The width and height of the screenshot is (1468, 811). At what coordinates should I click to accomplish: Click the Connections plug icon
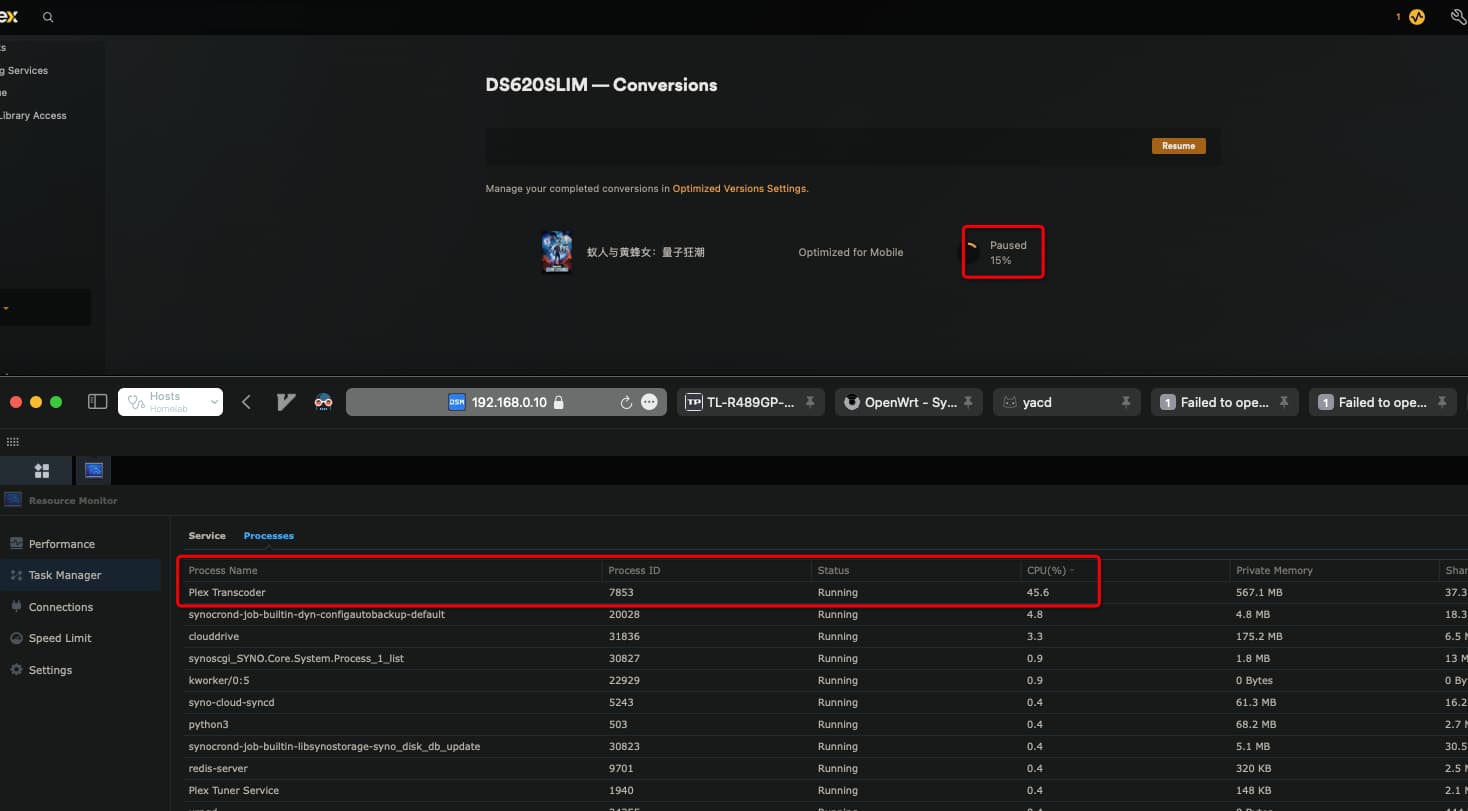coord(16,606)
